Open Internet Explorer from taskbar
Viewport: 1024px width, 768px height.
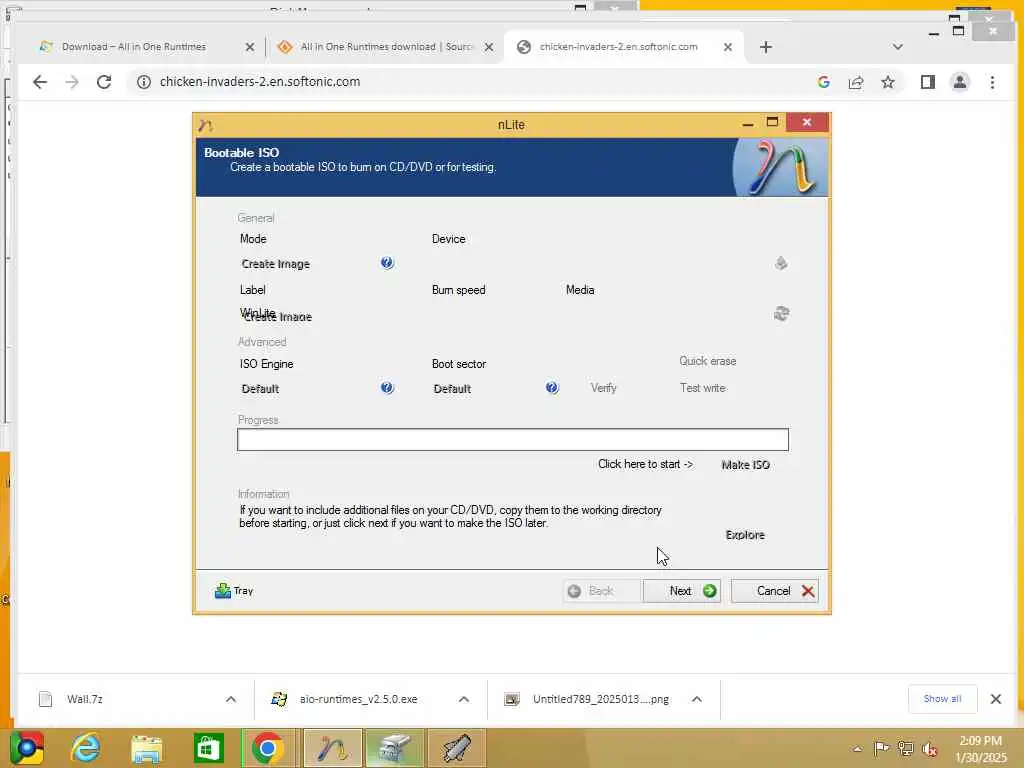point(86,748)
